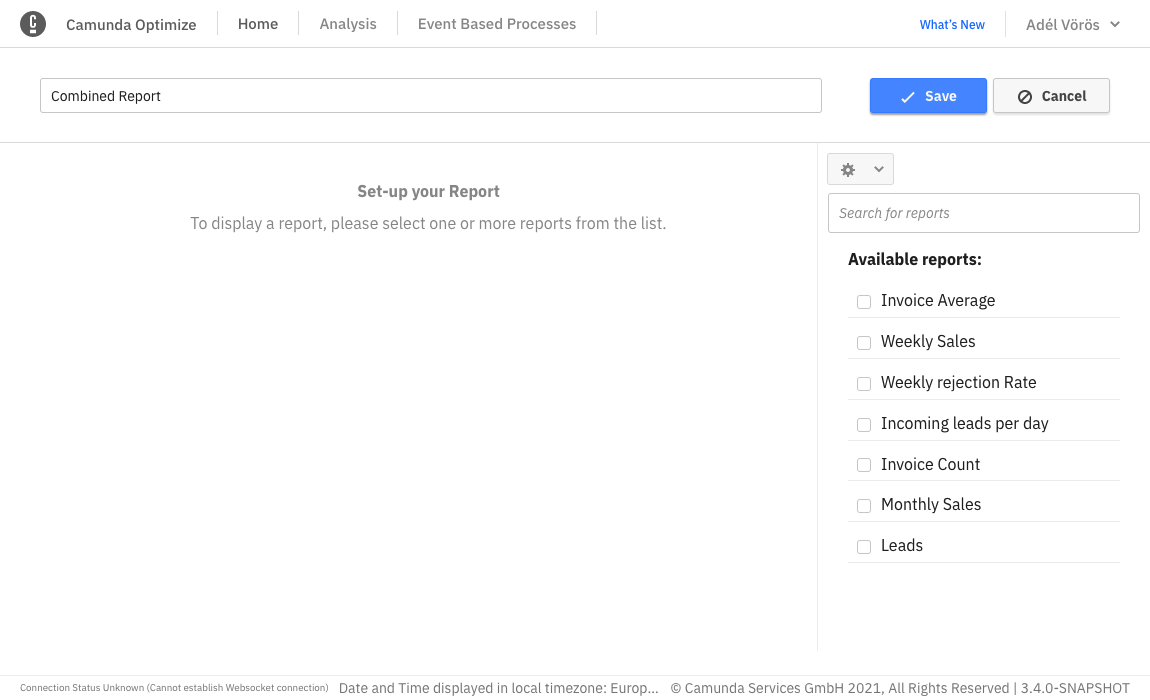Focus the Search for reports field
The image size is (1150, 700).
983,213
